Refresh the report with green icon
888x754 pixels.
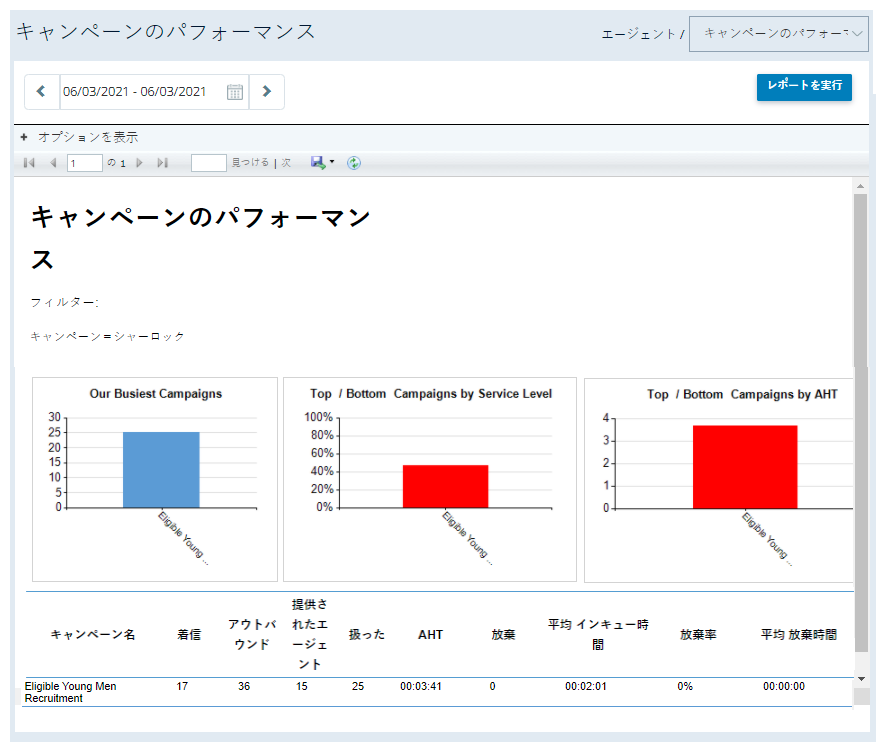point(354,163)
